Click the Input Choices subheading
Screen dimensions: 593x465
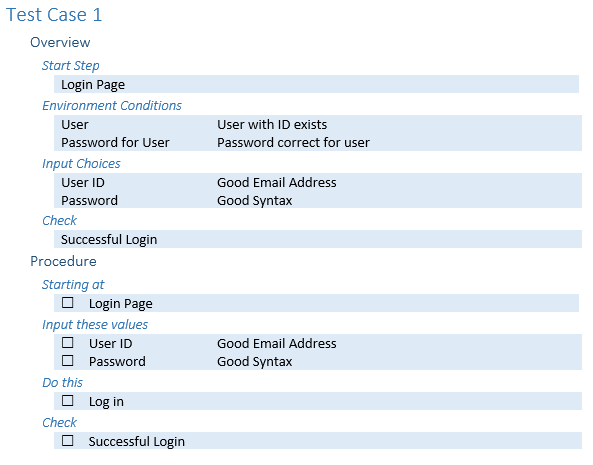tap(81, 164)
